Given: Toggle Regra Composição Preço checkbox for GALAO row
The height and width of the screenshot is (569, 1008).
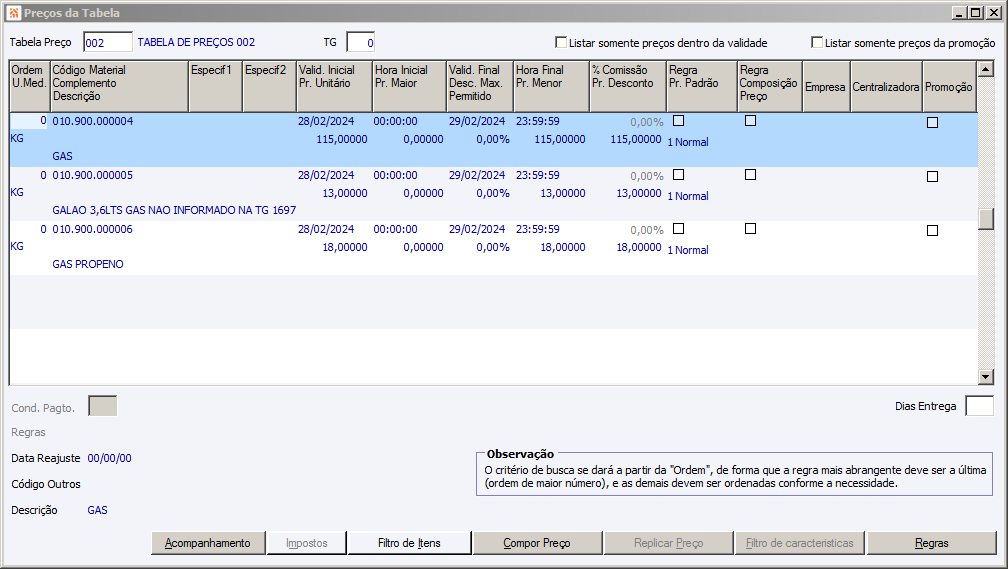Looking at the screenshot, I should [750, 175].
